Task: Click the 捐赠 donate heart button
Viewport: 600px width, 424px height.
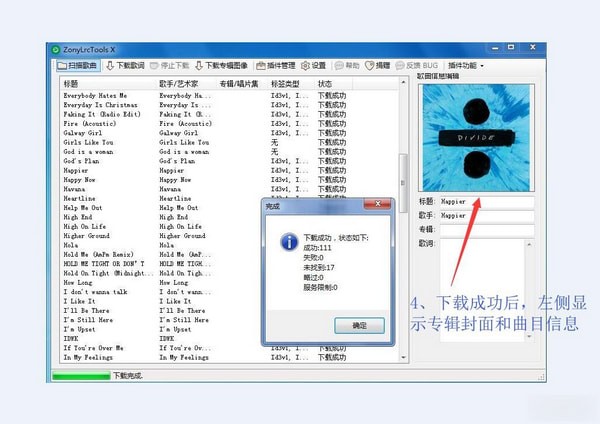Action: pyautogui.click(x=377, y=66)
